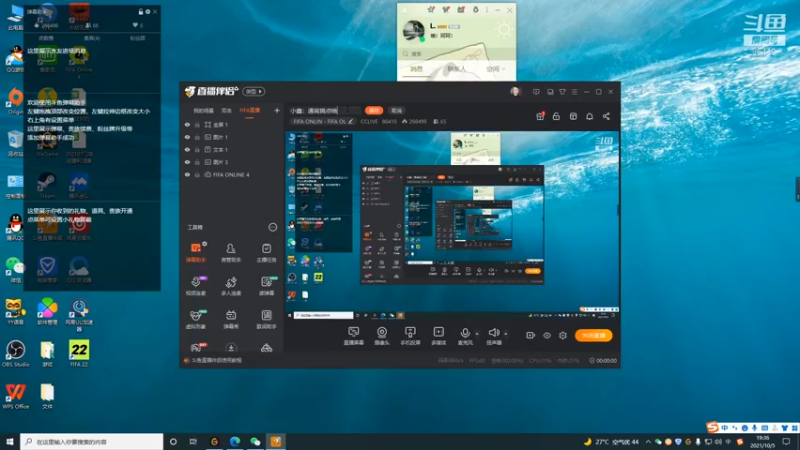Toggle visibility of 图片 3 source

coord(187,162)
